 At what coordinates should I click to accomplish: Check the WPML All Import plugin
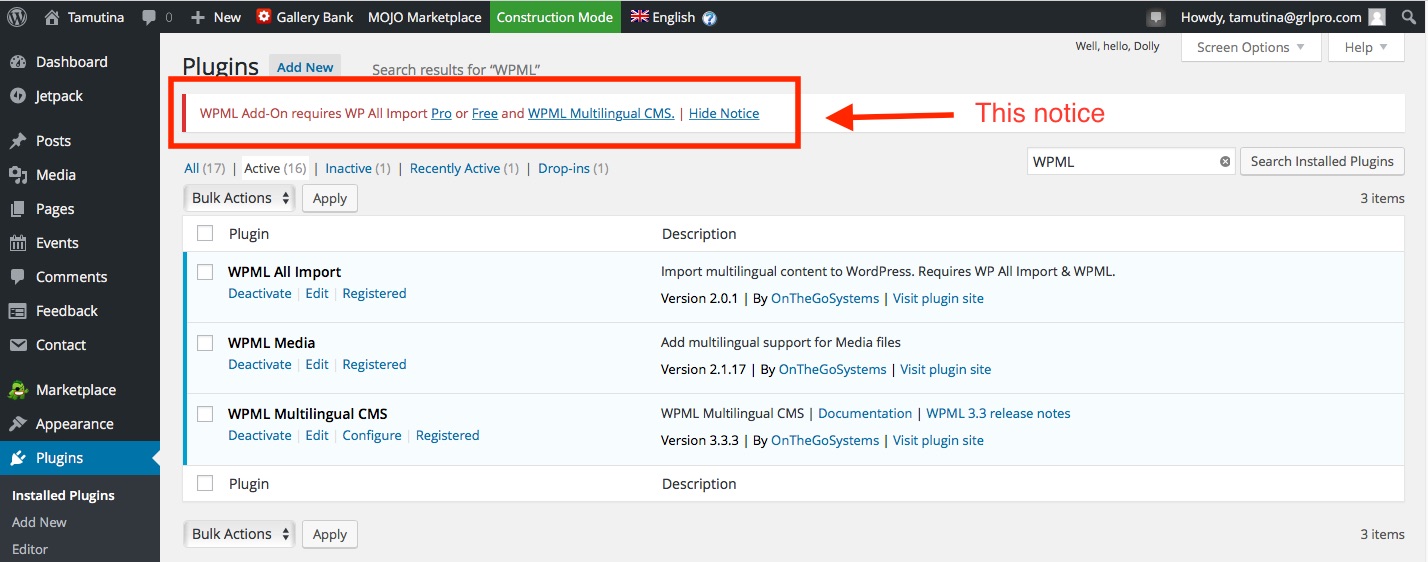tap(205, 271)
